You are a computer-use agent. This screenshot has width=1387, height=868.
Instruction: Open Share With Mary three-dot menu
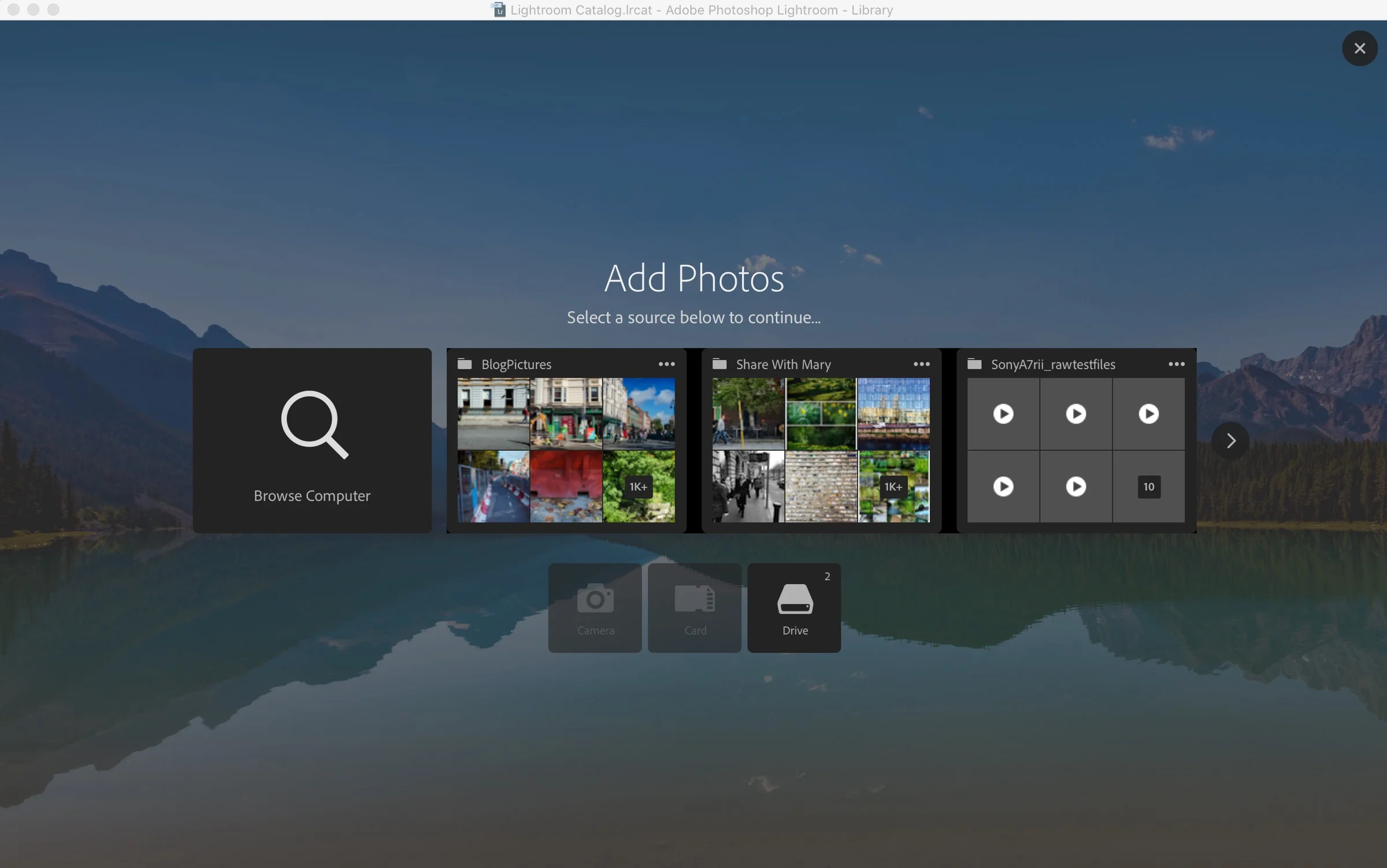point(921,364)
